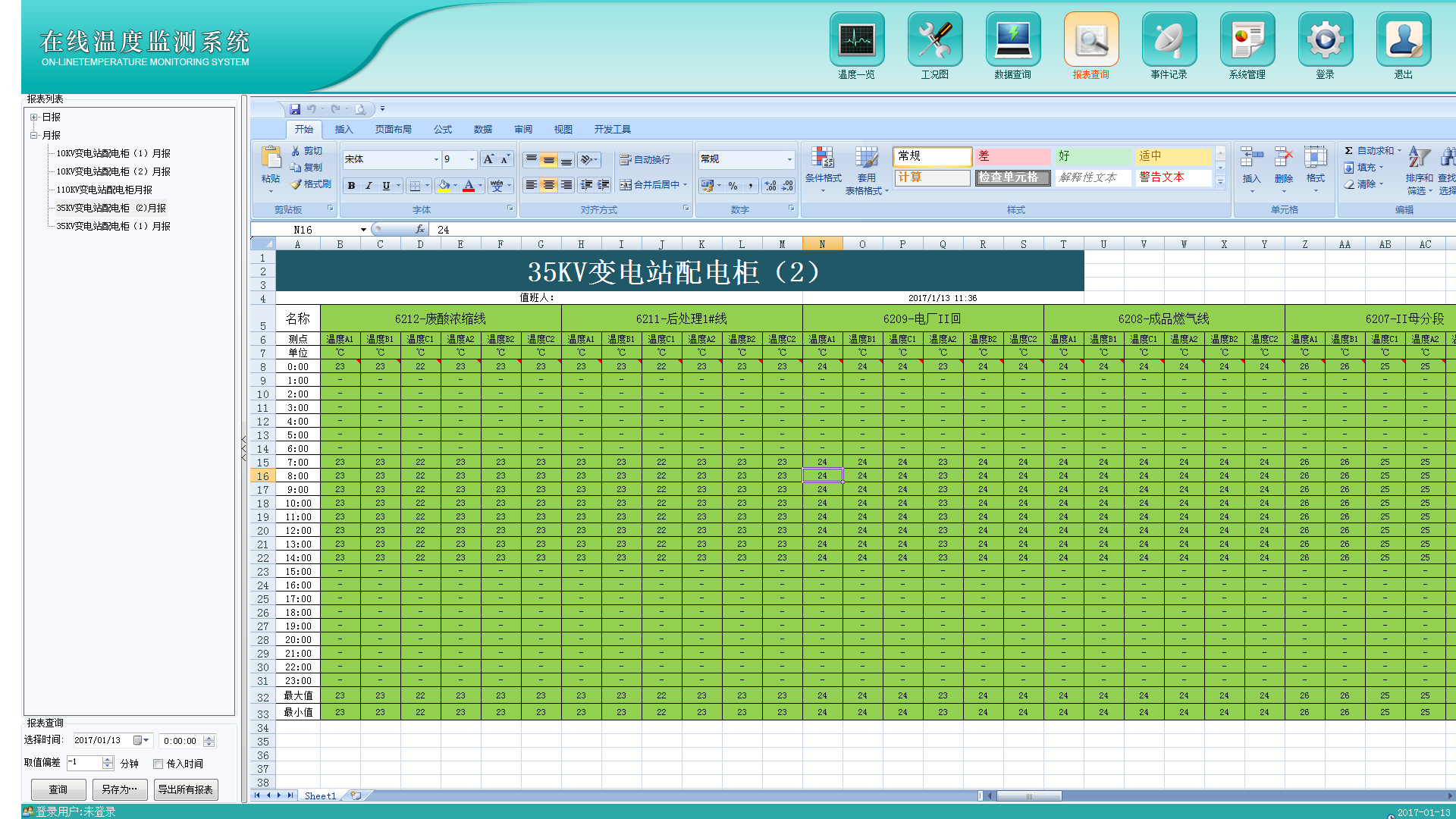Switch to the 数据 ribbon tab
1456x819 pixels.
(x=482, y=129)
